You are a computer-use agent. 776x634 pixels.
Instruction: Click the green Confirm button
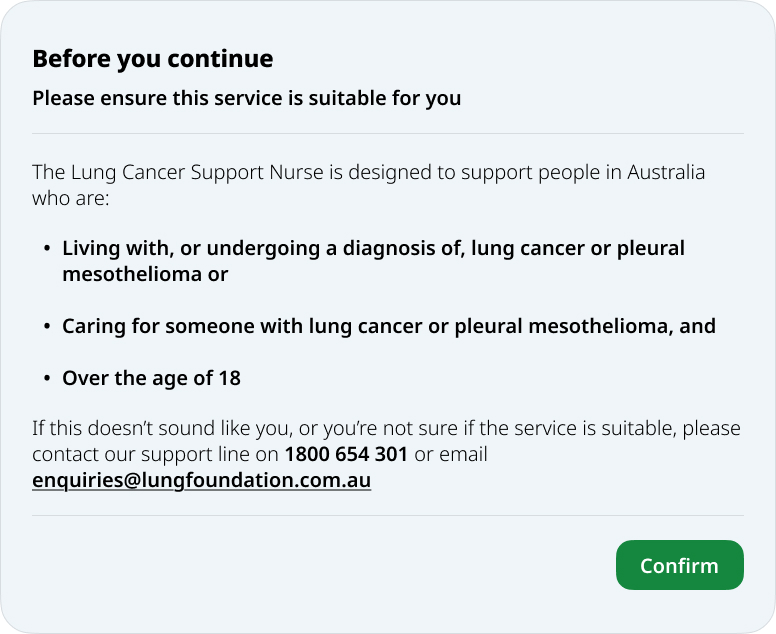pyautogui.click(x=679, y=565)
